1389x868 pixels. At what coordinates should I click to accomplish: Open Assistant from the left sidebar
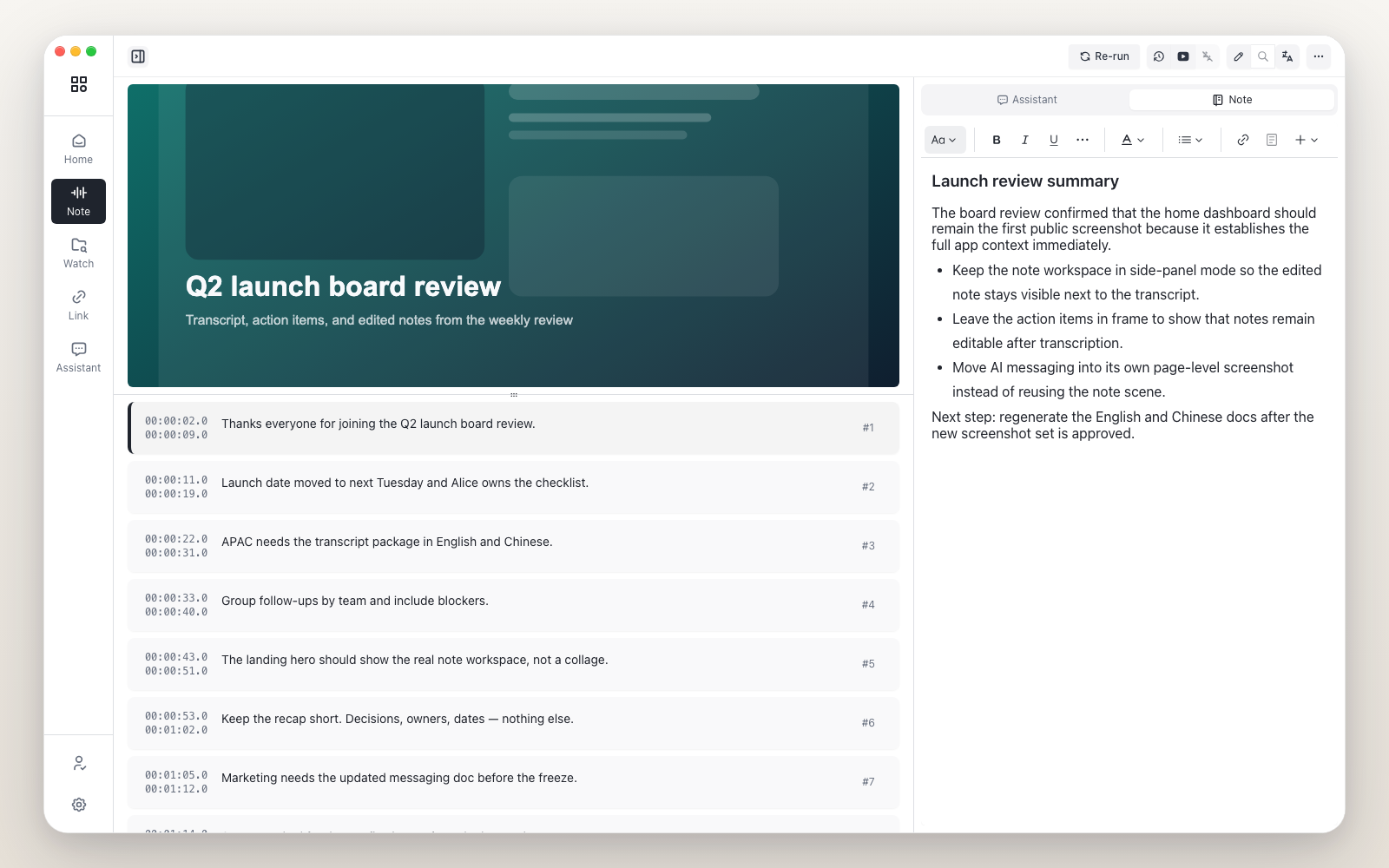(78, 358)
